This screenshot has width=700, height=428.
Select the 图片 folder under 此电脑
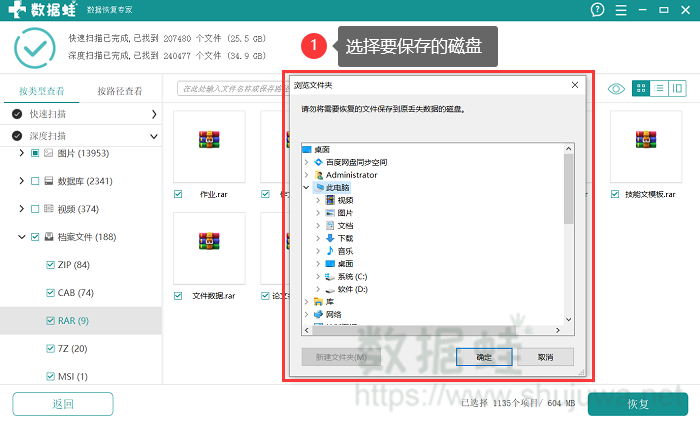345,213
